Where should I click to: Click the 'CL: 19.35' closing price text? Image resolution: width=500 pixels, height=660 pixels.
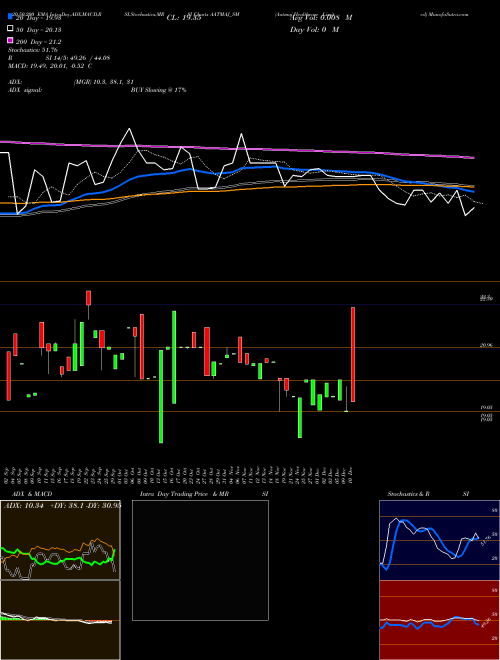click(184, 18)
